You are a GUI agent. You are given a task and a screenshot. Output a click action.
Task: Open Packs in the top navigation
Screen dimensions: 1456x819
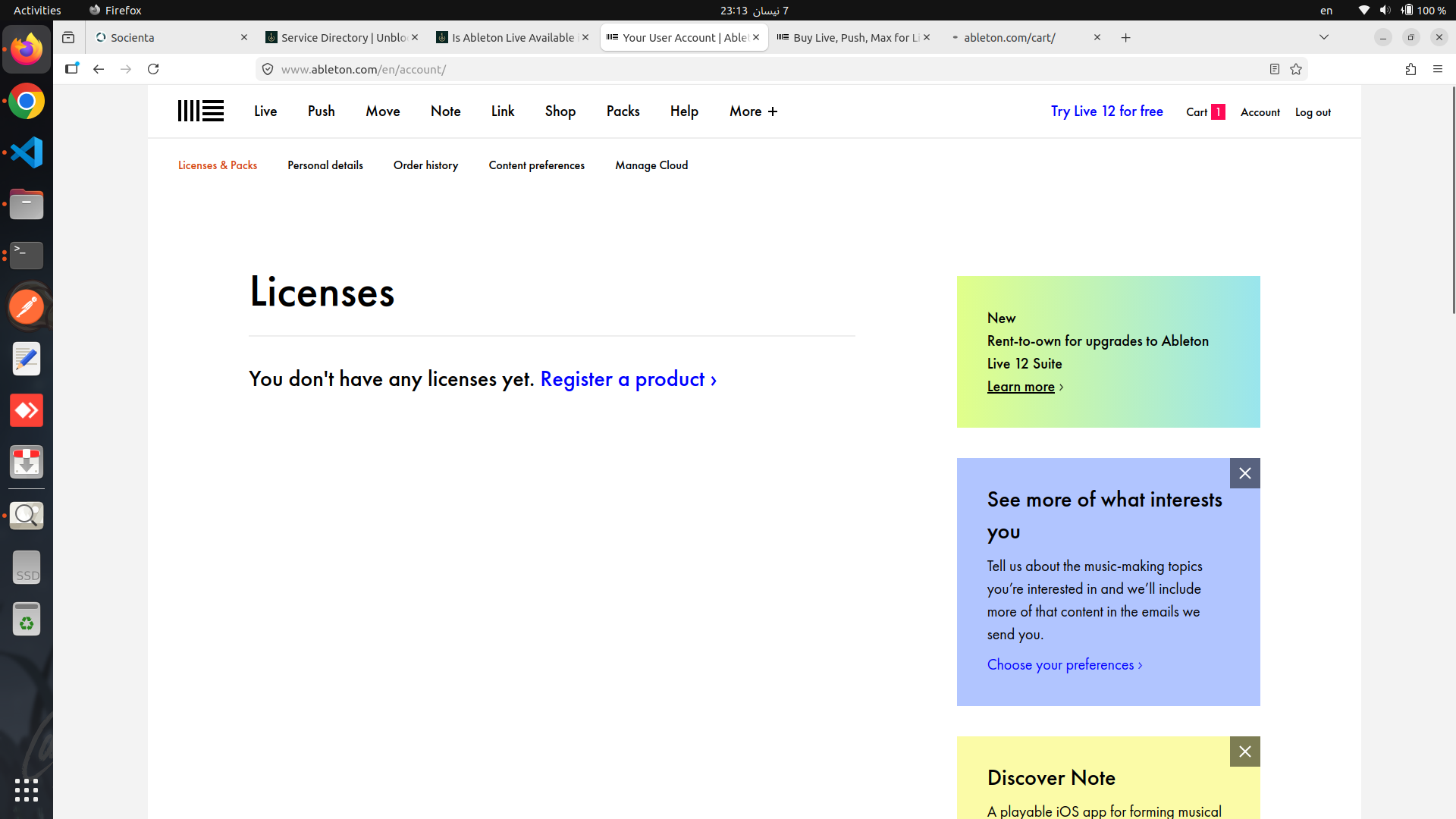click(x=623, y=111)
